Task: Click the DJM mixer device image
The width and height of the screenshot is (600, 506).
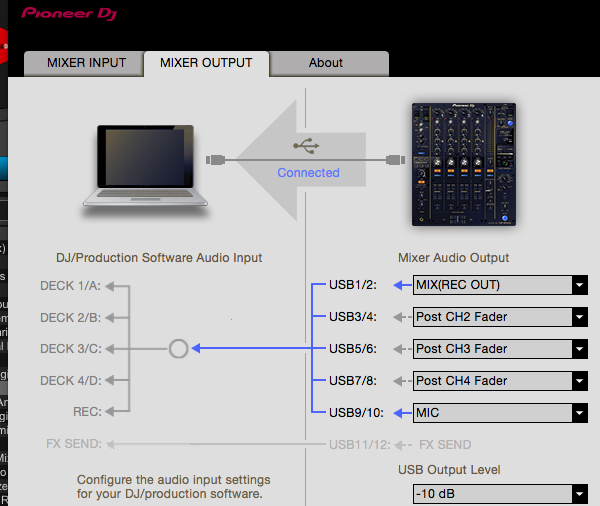Action: [x=464, y=164]
